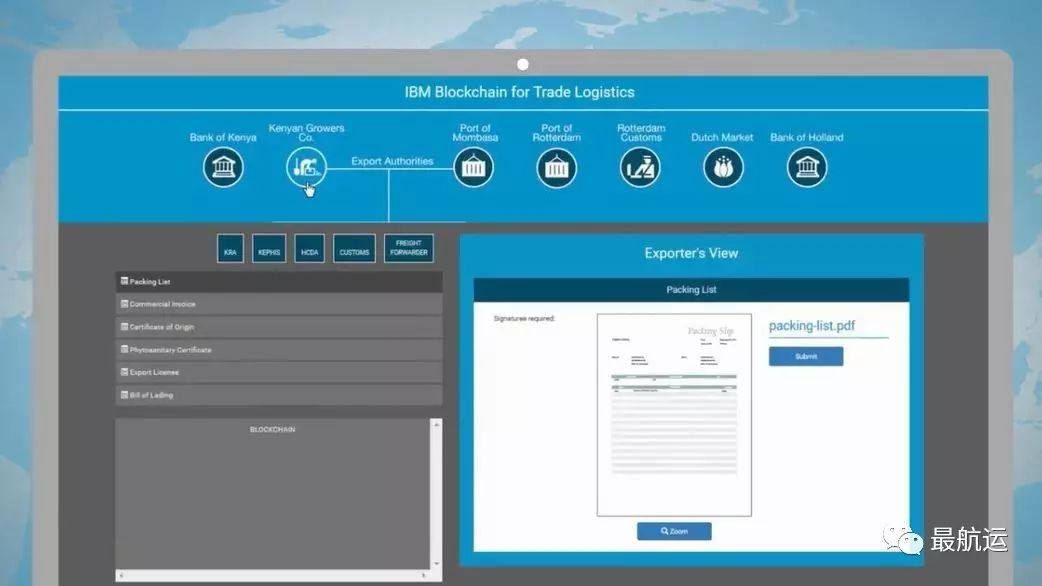Click the Signatures required label

tap(524, 318)
